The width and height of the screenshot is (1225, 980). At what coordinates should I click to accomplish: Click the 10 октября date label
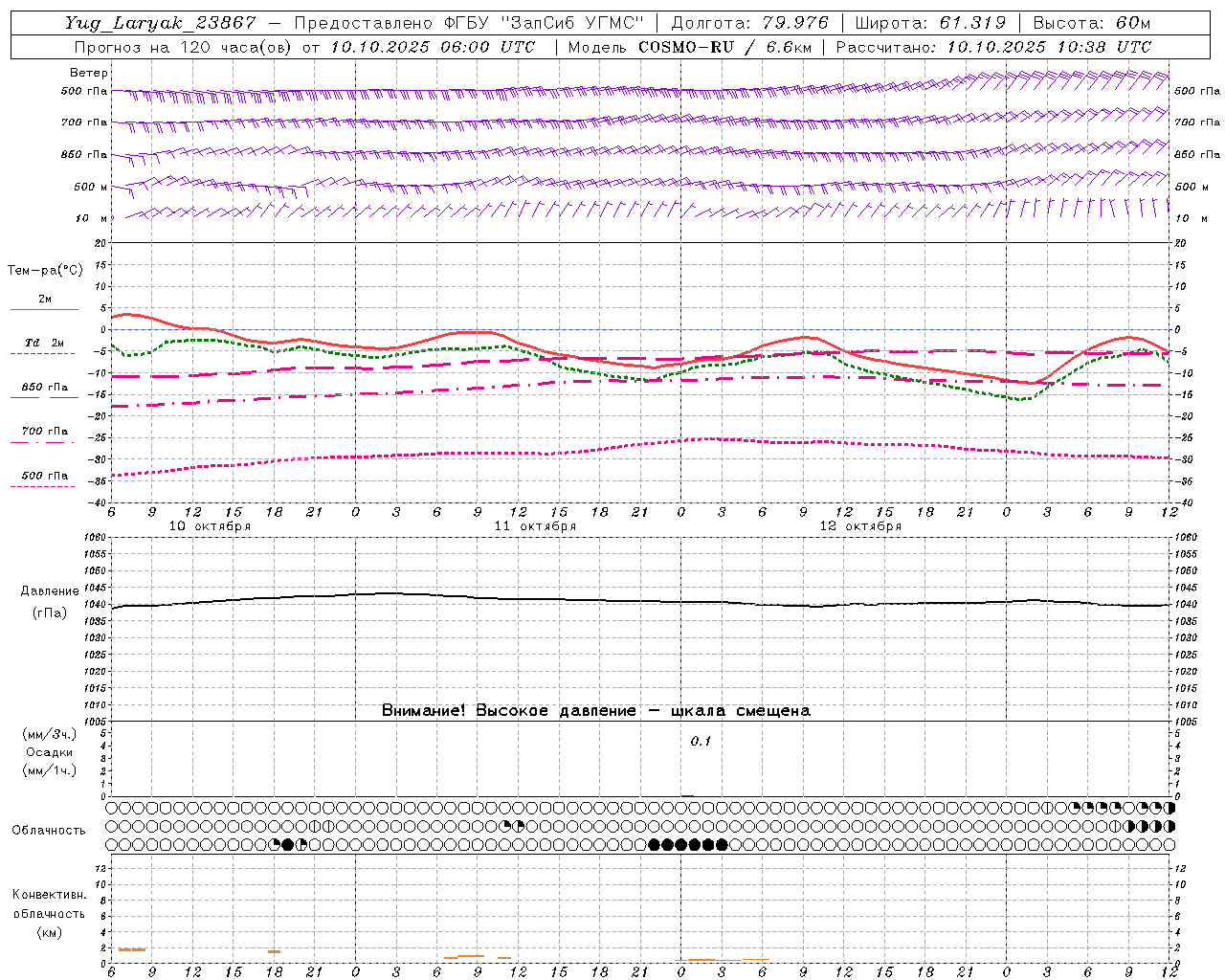210,526
